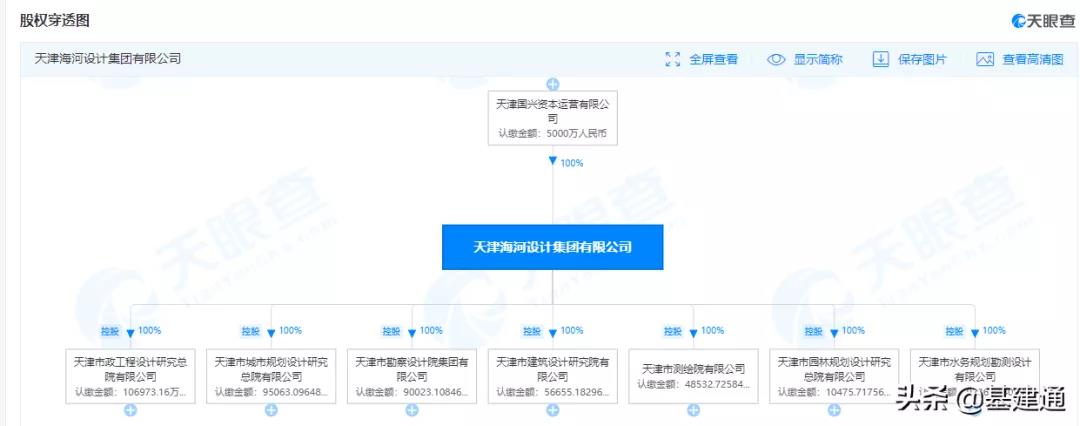
Task: Click 天津海河设计集团有限公司 title in header bar
Action: (107, 59)
